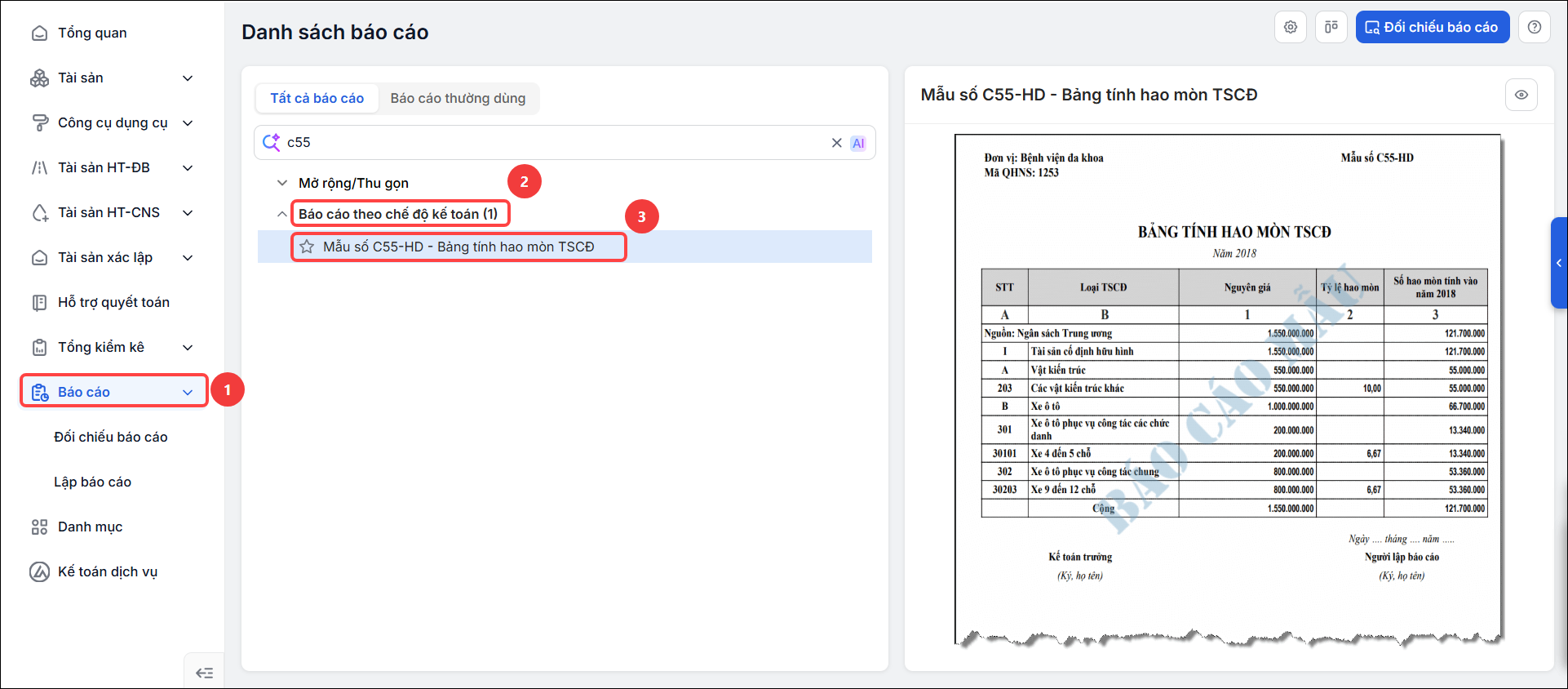The image size is (1568, 689).
Task: Collapse the Báo cáo menu chevron
Action: [188, 393]
